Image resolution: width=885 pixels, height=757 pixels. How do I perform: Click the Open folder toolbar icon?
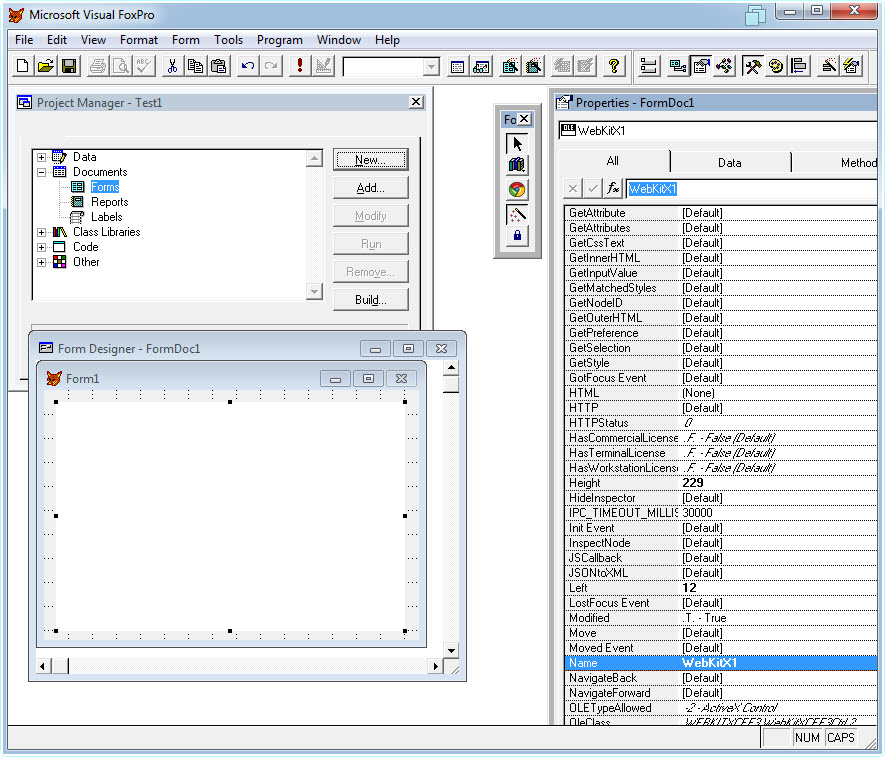(x=46, y=67)
